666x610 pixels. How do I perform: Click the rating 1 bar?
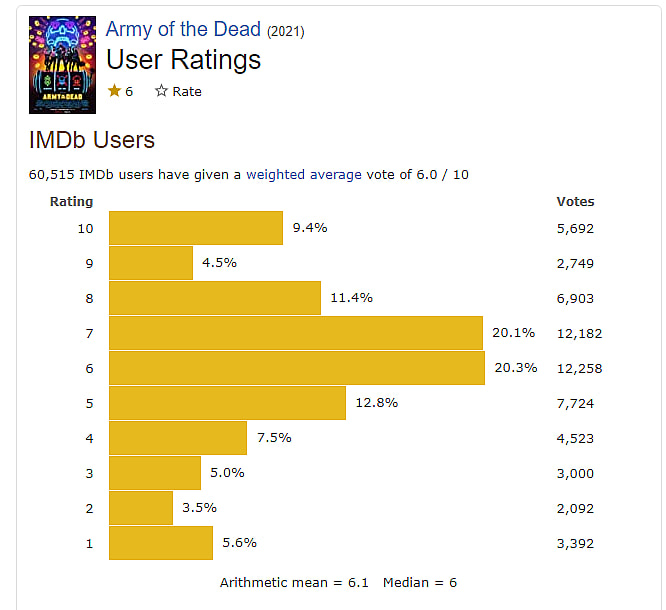click(161, 543)
